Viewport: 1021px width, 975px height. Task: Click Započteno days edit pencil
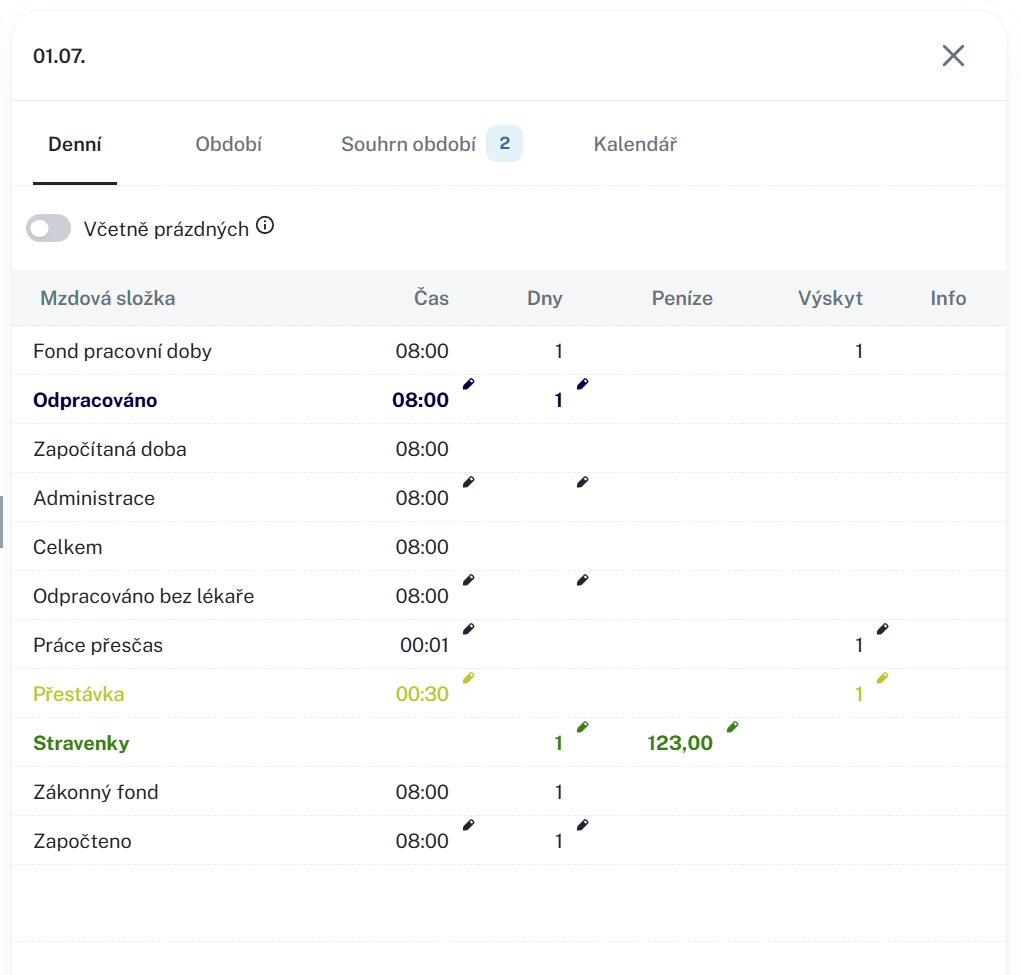[x=583, y=825]
